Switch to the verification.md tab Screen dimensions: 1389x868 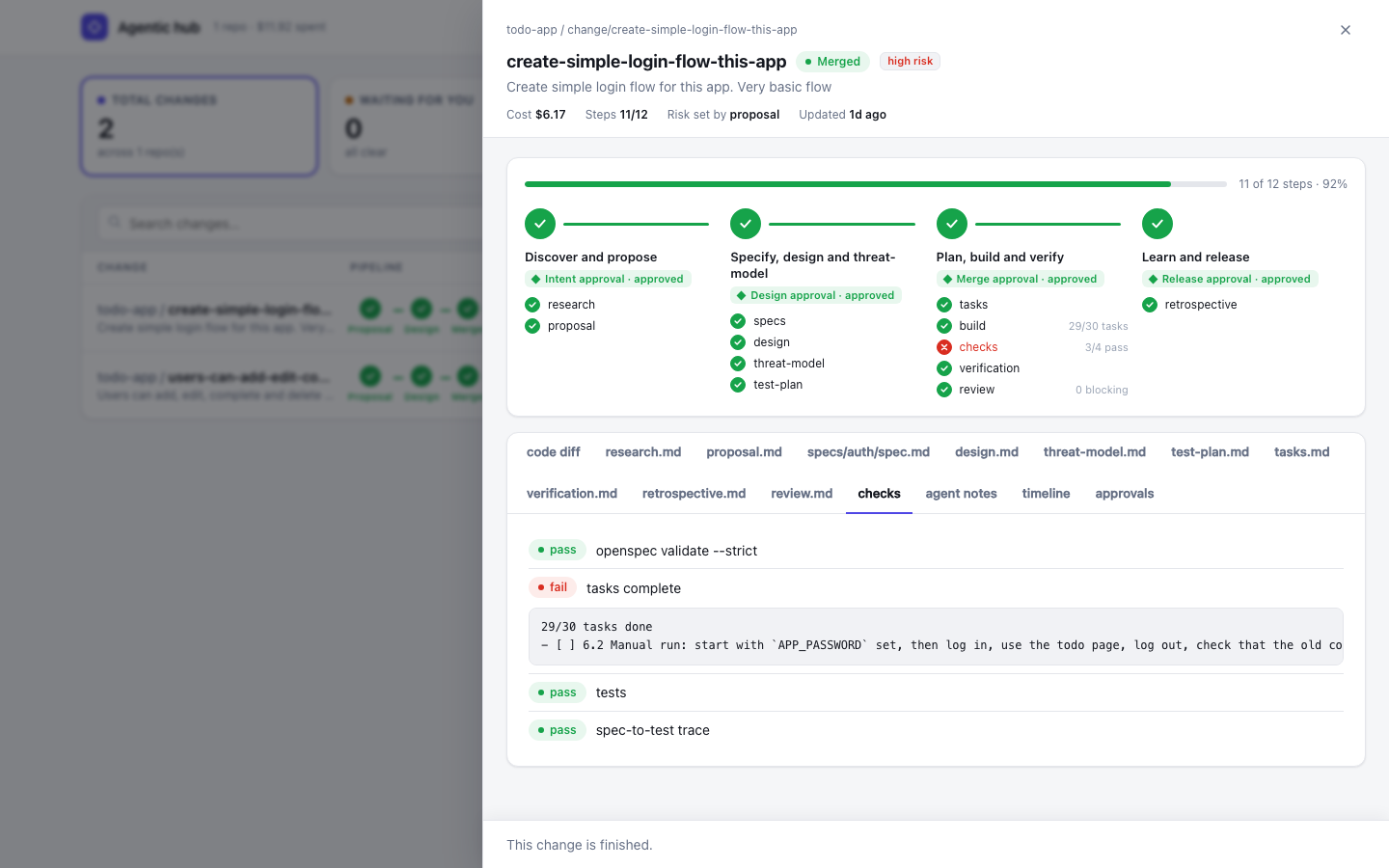[x=572, y=493]
